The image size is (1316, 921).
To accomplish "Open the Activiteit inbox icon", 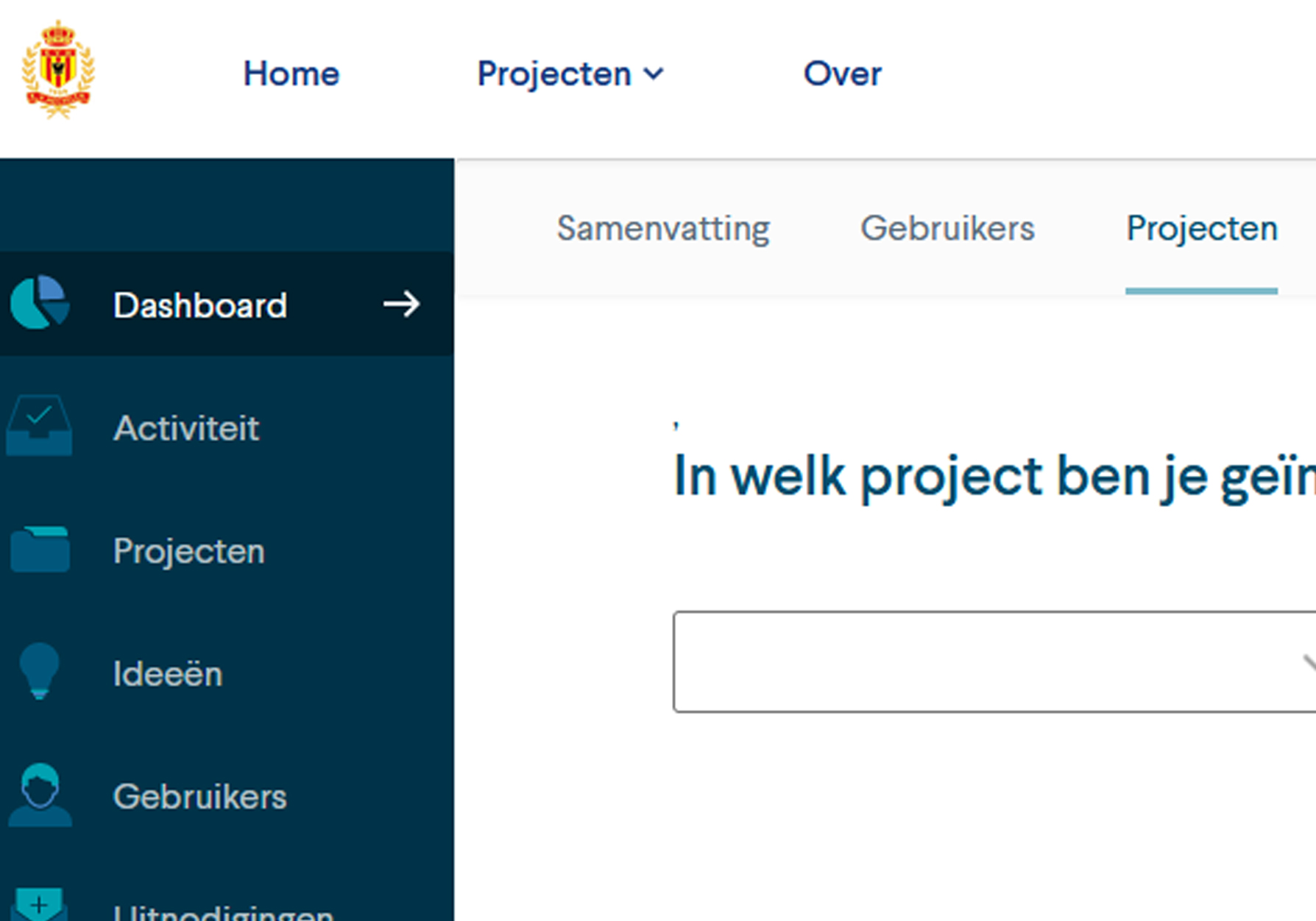I will pos(39,426).
